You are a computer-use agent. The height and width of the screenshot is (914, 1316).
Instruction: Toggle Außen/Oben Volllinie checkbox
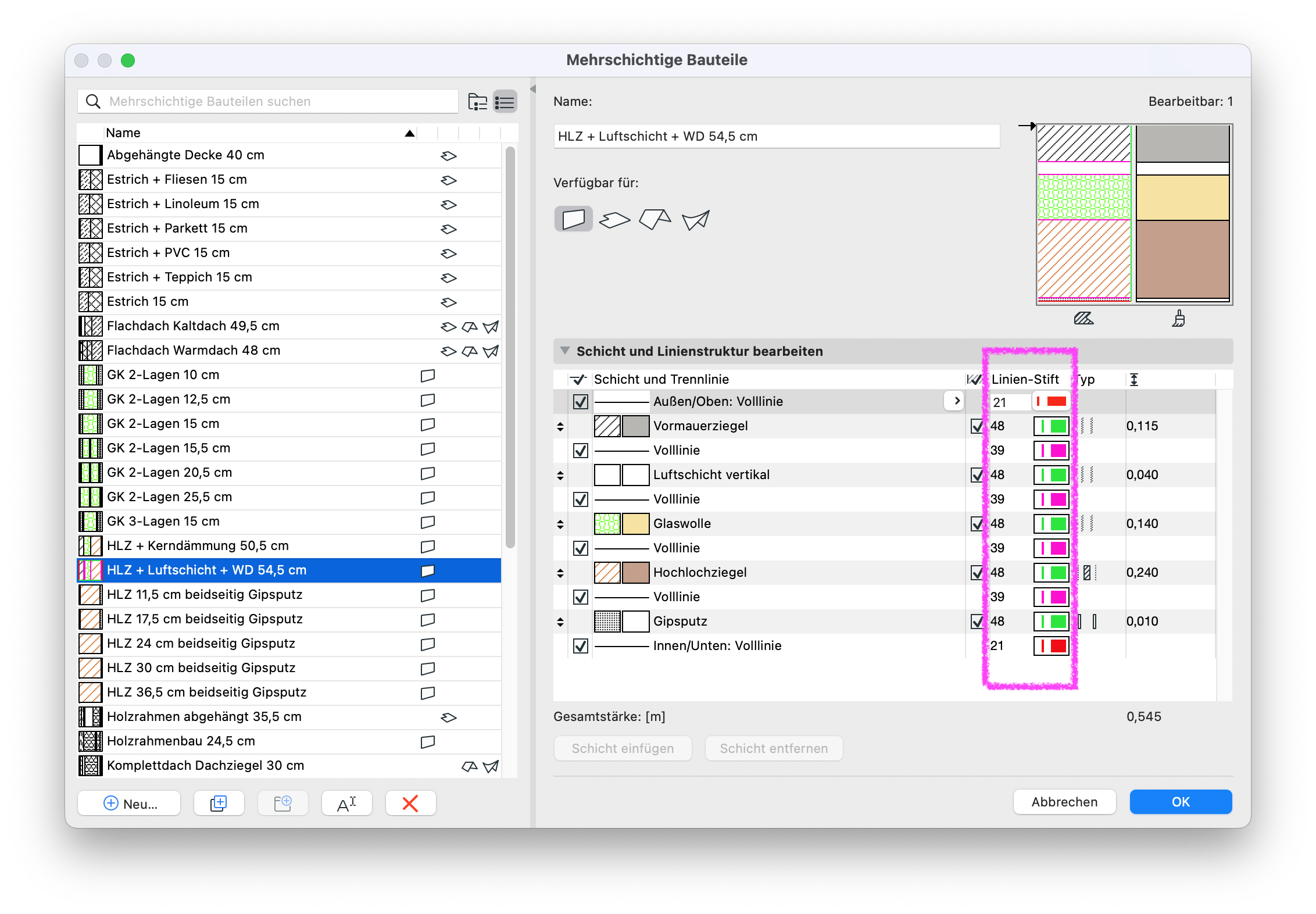coord(580,402)
